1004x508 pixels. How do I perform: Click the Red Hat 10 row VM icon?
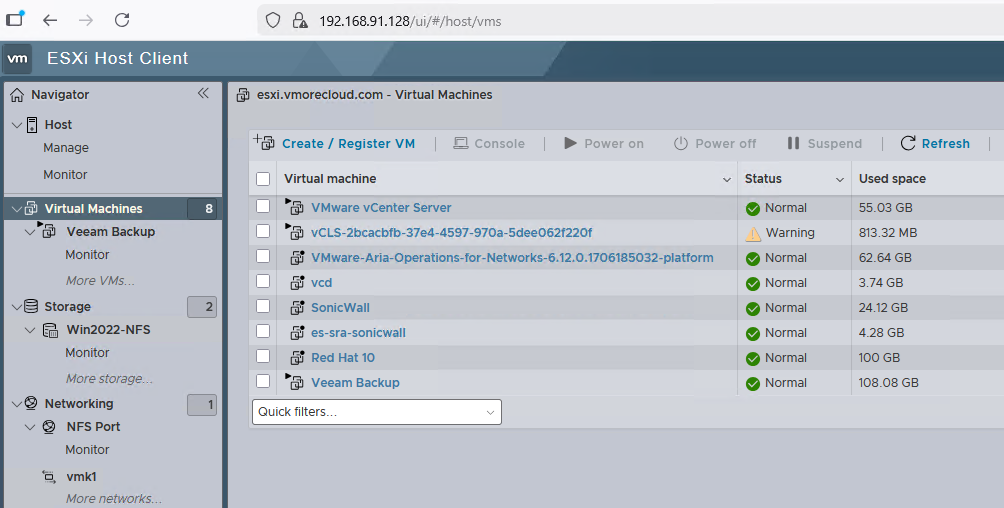(297, 357)
